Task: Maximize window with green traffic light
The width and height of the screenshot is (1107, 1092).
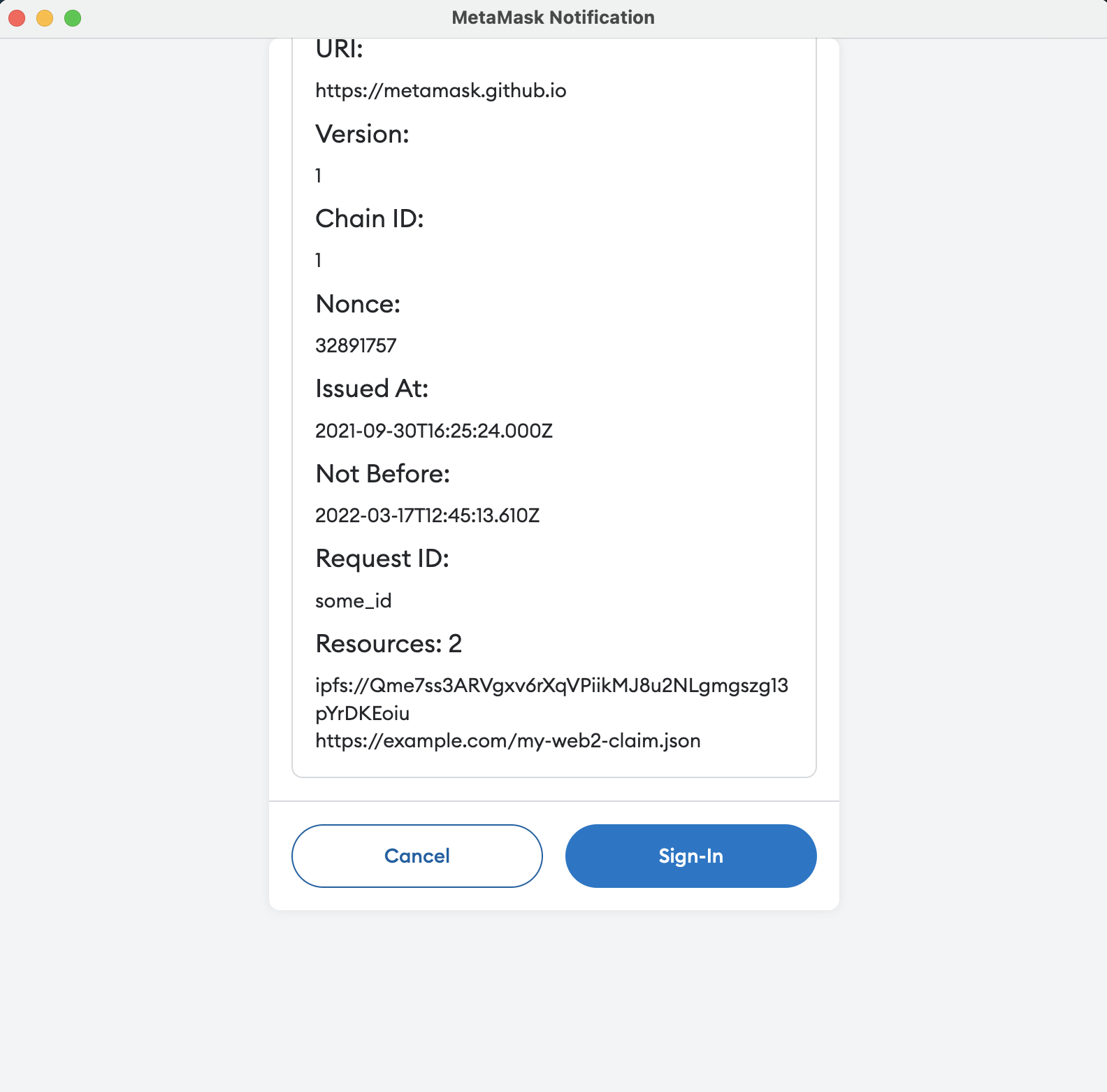Action: [x=71, y=17]
